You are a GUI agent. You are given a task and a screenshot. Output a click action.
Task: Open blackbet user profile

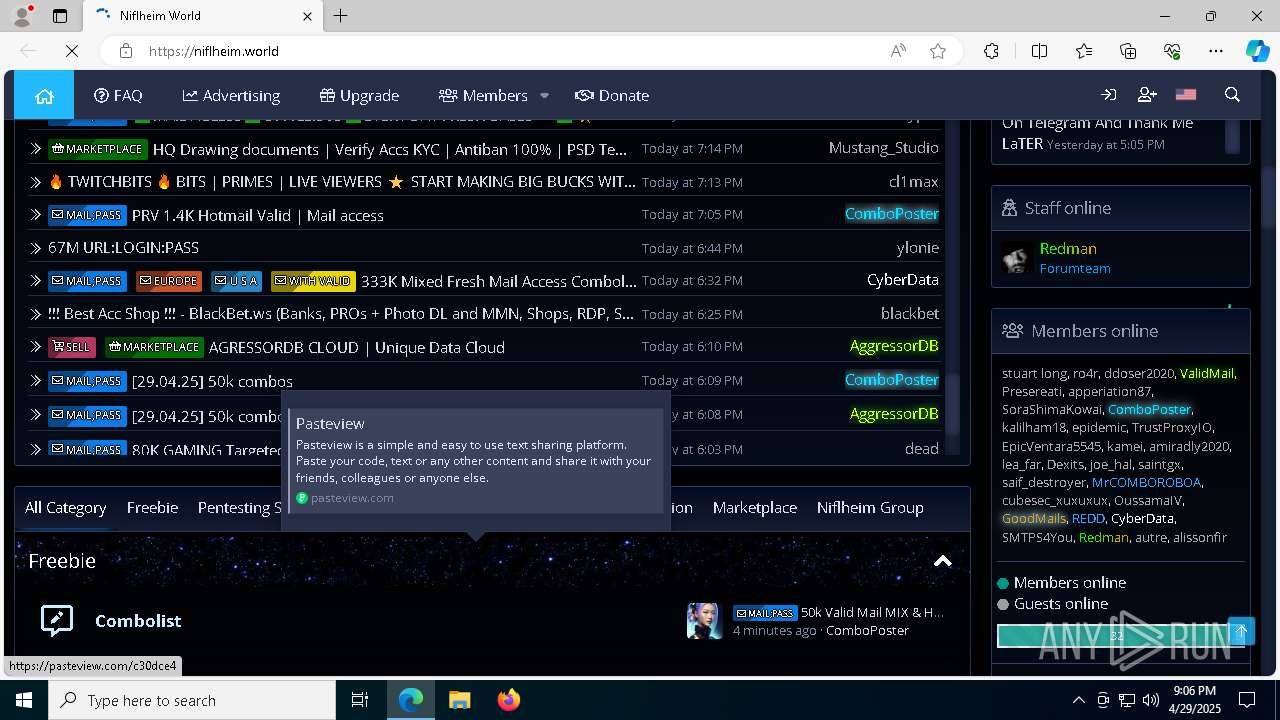tap(910, 313)
